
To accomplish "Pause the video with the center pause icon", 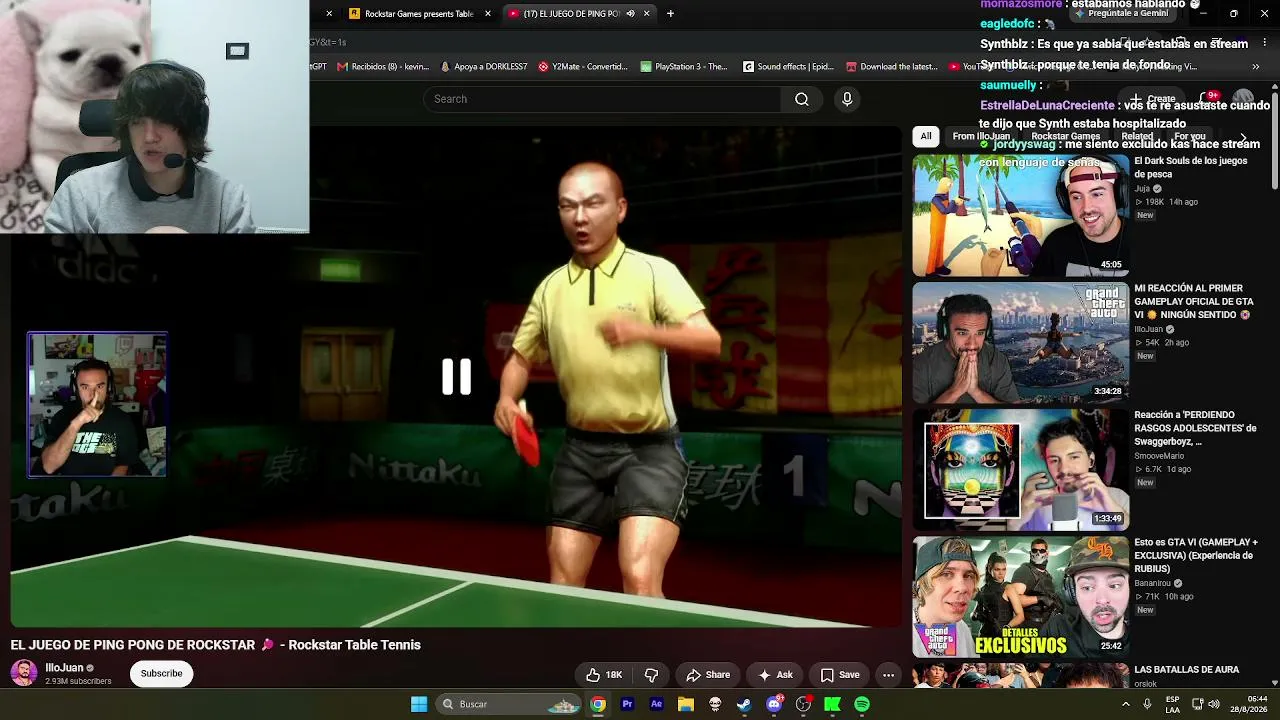I will tap(457, 376).
